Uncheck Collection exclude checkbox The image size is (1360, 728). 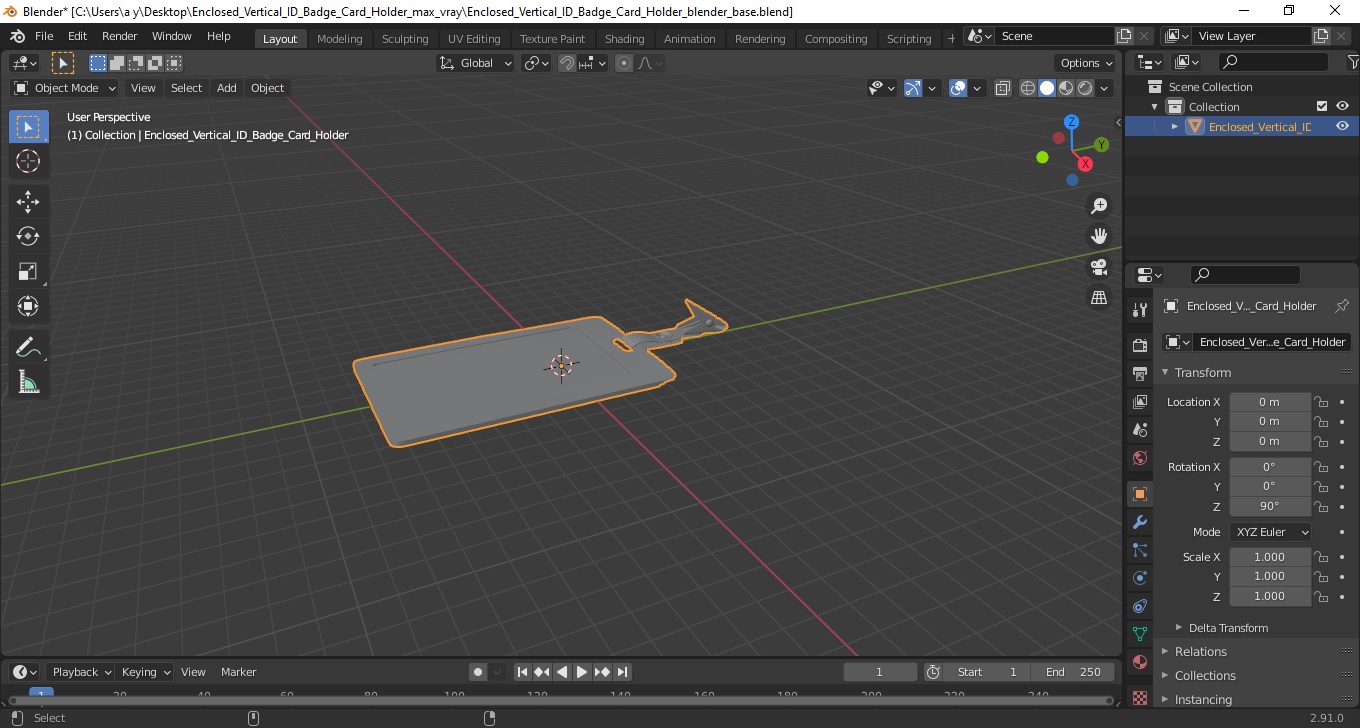pyautogui.click(x=1322, y=106)
